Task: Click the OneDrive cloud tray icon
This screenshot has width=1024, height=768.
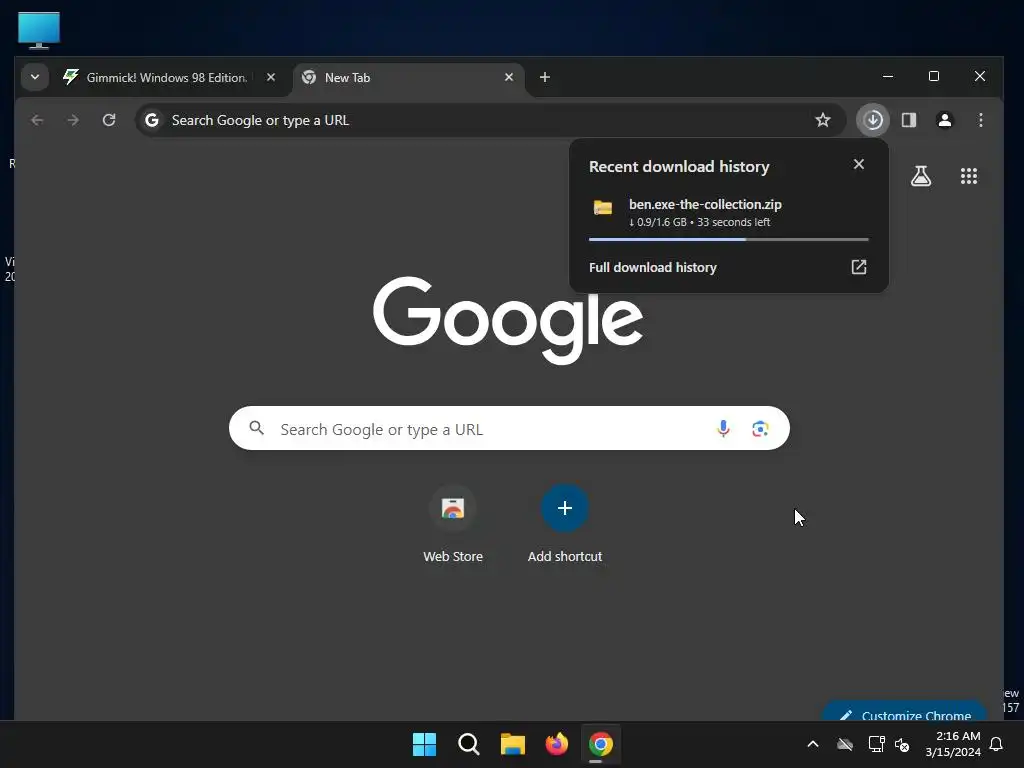Action: (x=845, y=744)
